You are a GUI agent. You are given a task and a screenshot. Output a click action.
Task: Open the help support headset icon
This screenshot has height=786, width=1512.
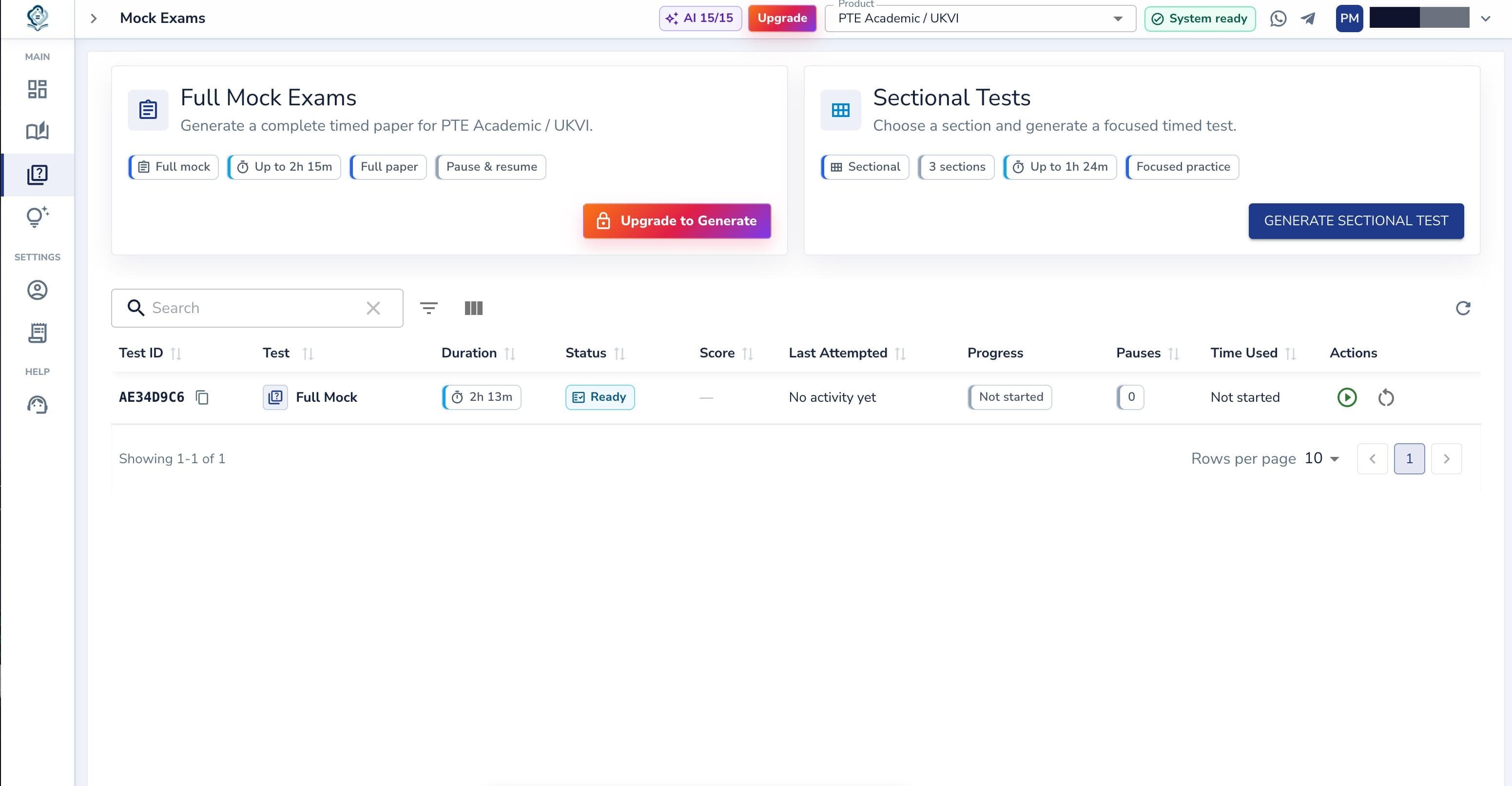coord(37,404)
